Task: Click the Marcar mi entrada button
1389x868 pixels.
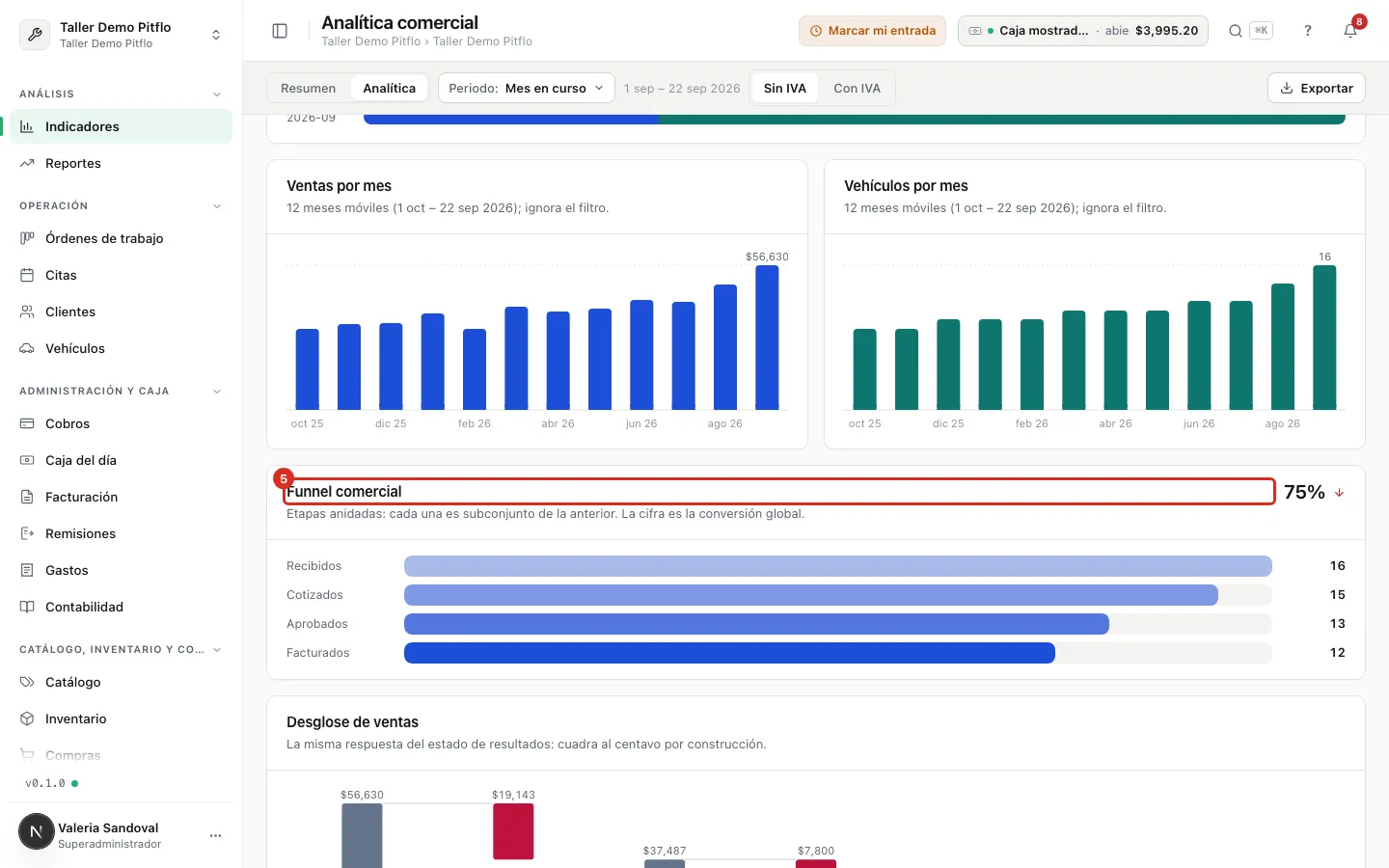Action: [x=872, y=31]
